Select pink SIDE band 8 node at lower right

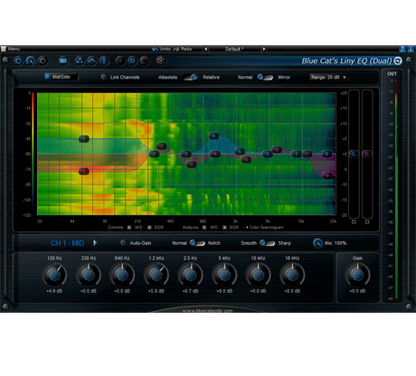pos(327,175)
